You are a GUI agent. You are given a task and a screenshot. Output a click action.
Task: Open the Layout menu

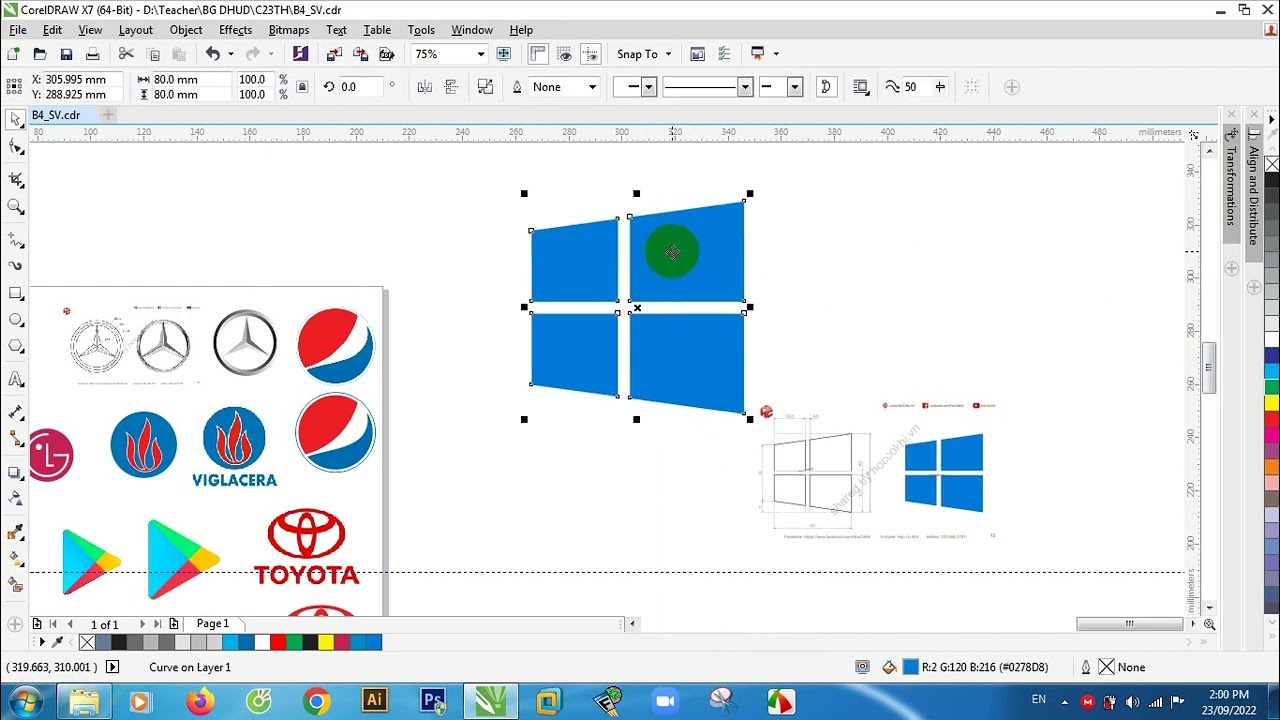pyautogui.click(x=136, y=30)
